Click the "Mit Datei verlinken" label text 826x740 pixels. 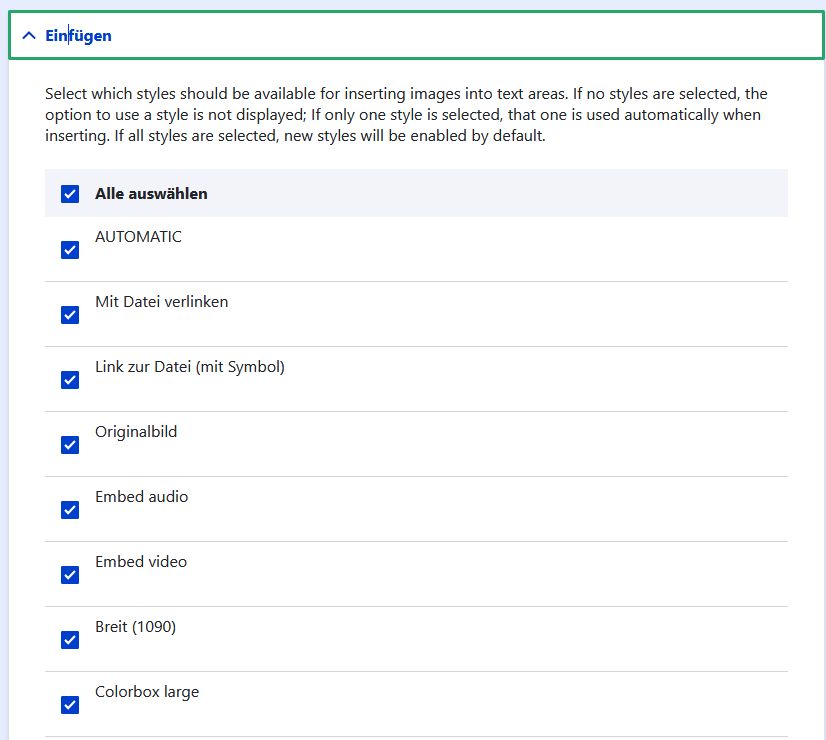[x=161, y=301]
